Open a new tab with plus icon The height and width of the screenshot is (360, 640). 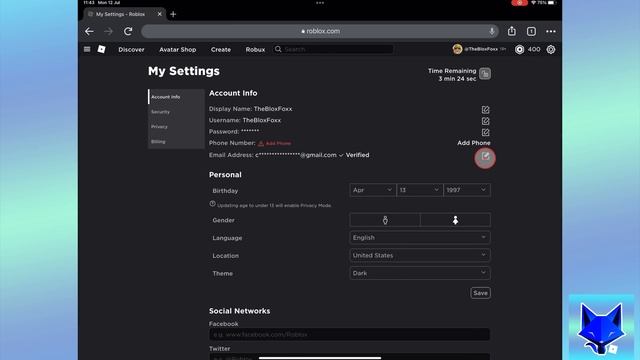173,14
